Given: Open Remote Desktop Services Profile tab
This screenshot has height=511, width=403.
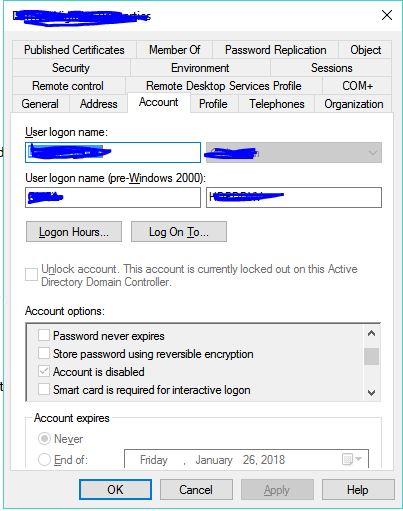Looking at the screenshot, I should [224, 86].
